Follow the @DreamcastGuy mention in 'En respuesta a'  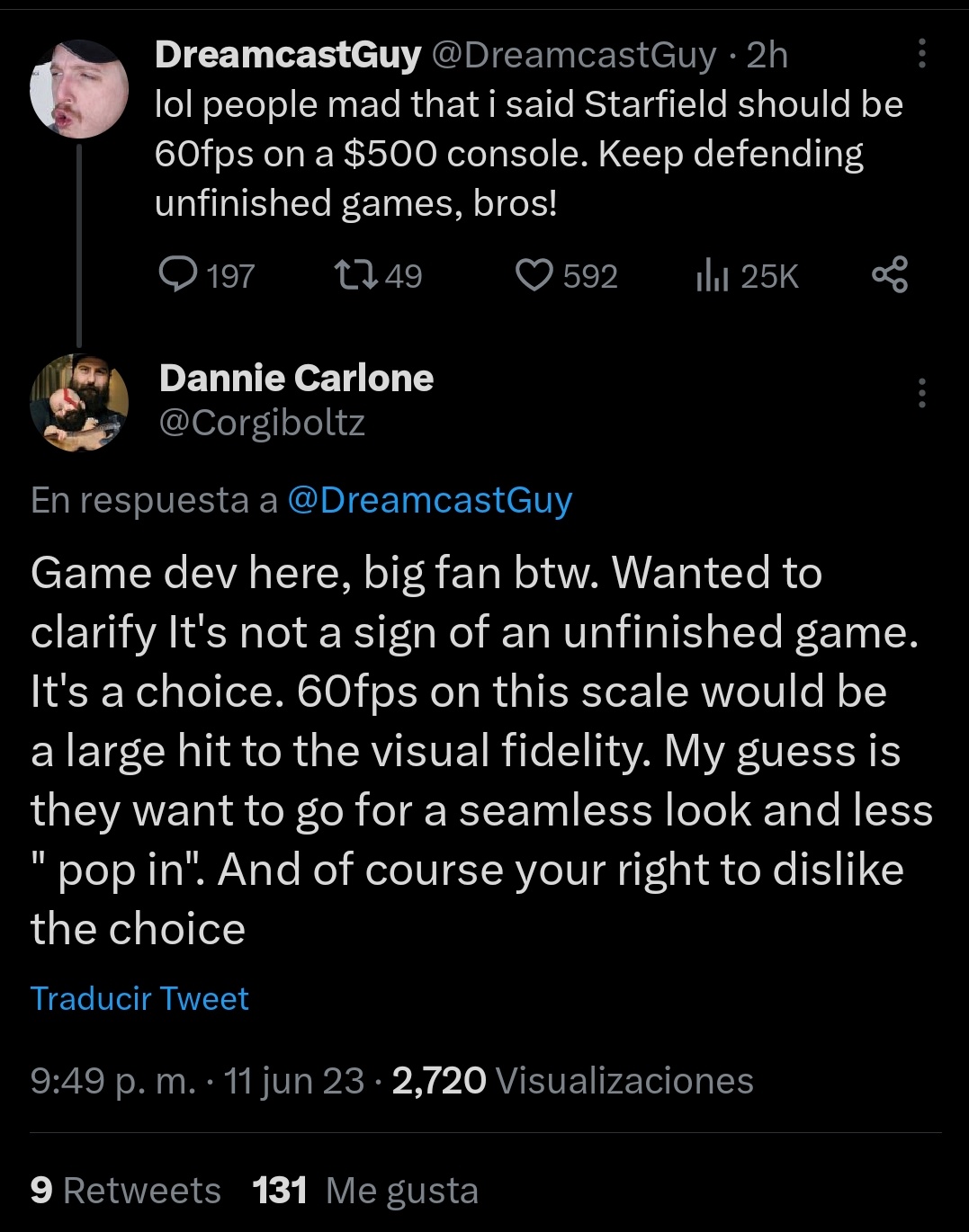point(430,500)
